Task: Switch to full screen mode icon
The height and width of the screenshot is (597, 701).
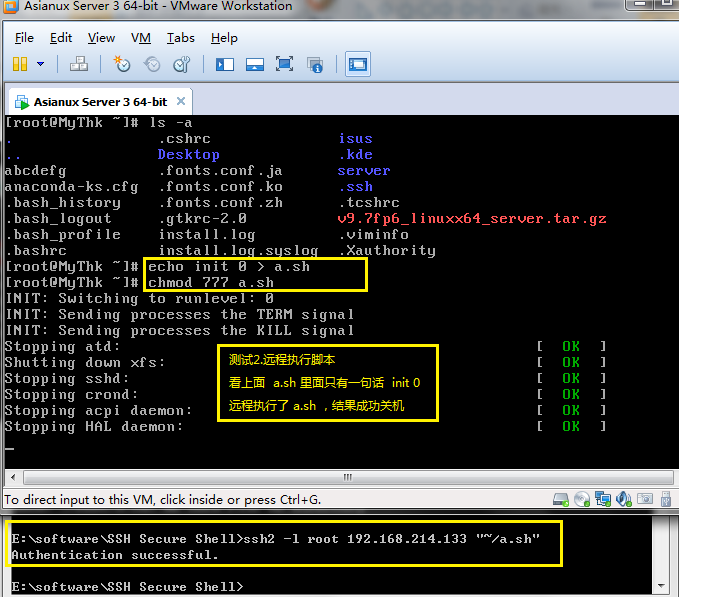Action: 284,64
